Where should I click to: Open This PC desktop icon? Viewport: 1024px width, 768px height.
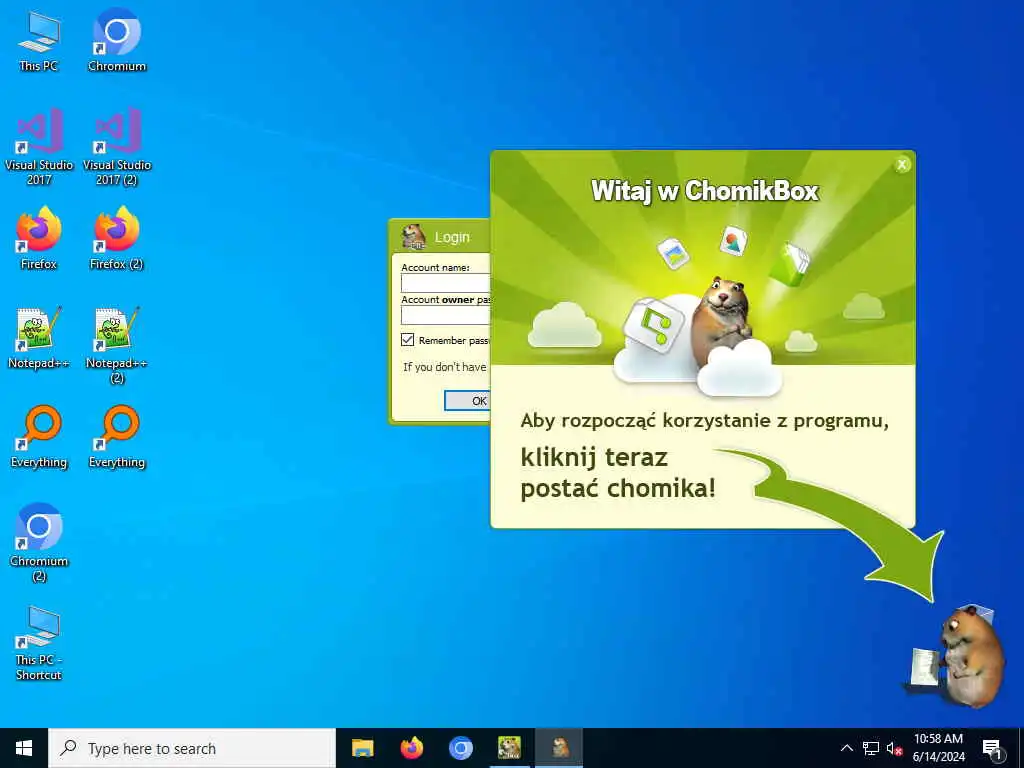(39, 40)
